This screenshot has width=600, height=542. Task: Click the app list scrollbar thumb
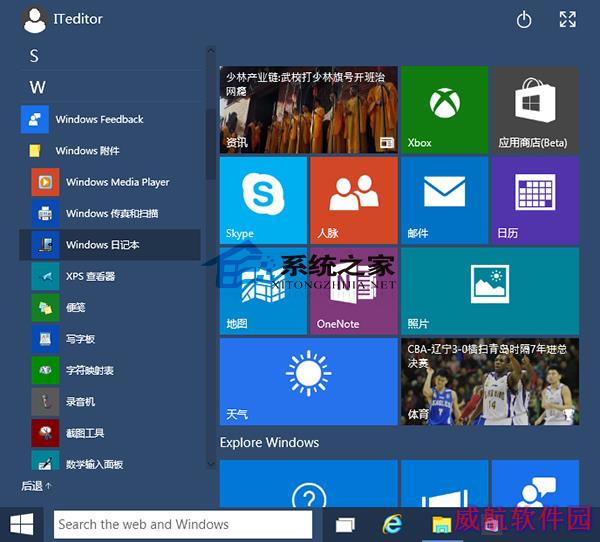(x=211, y=144)
